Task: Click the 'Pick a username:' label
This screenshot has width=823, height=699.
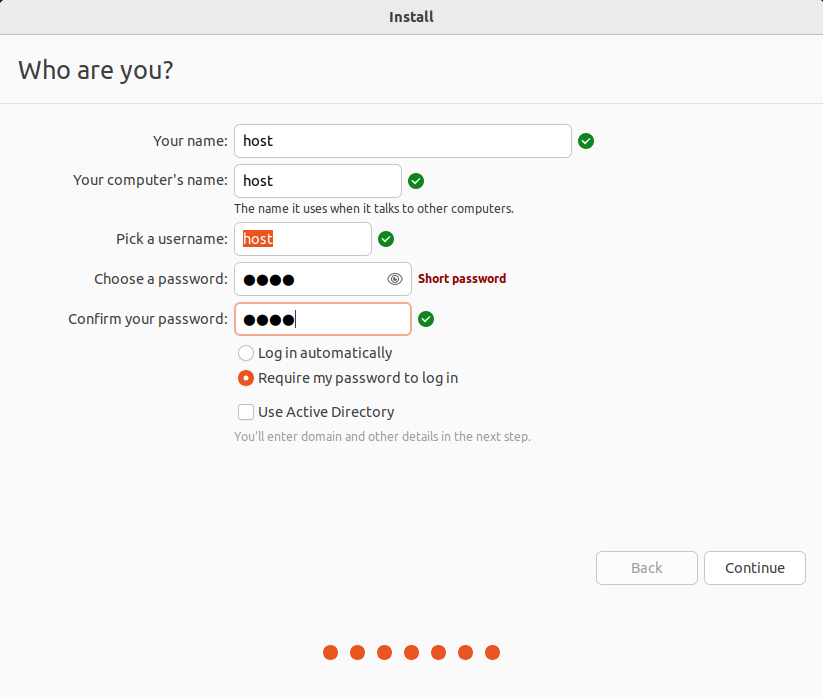Action: (x=172, y=239)
